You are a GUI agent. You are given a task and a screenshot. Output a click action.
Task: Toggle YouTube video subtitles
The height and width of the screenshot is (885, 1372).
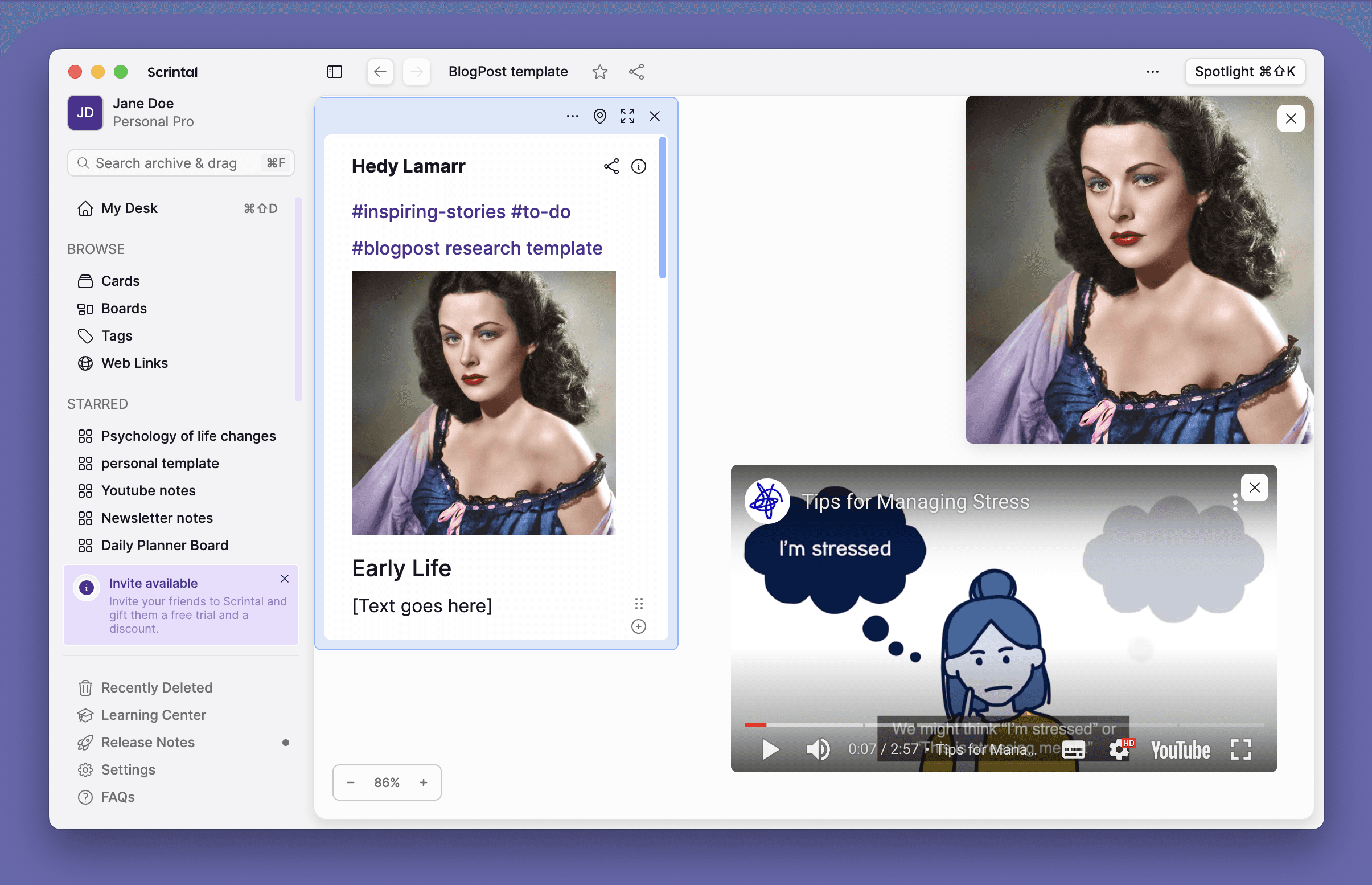[x=1073, y=750]
